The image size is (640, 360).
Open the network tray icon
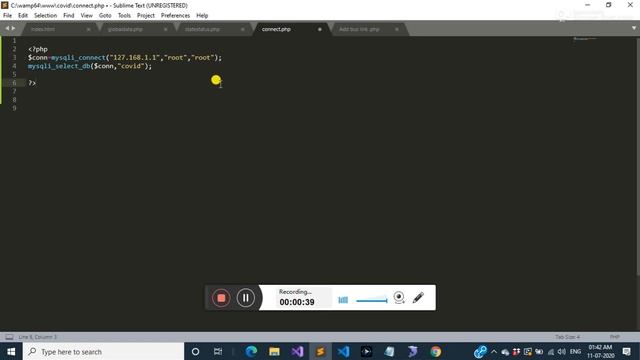click(x=551, y=352)
